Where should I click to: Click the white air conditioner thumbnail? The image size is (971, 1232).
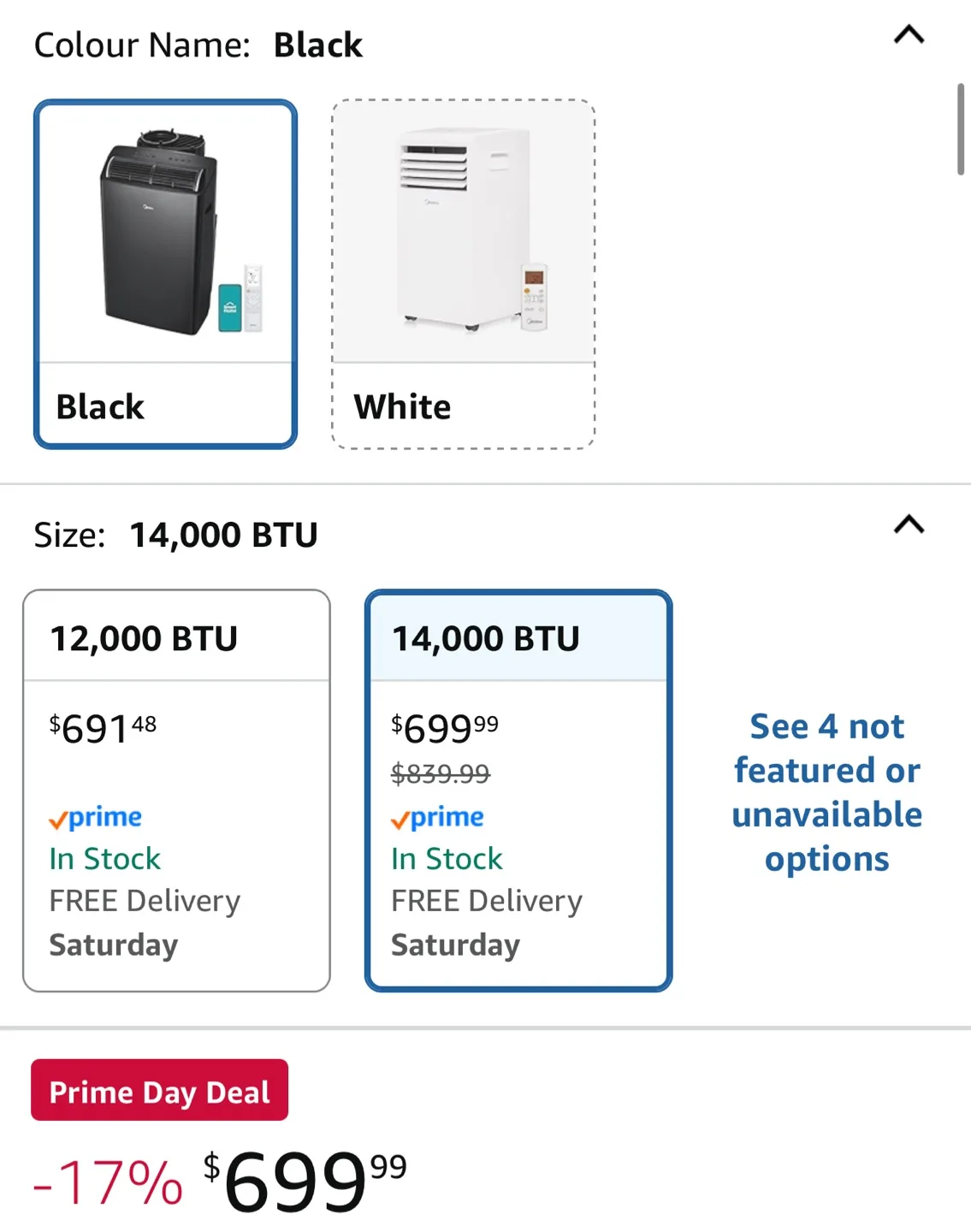tap(463, 233)
